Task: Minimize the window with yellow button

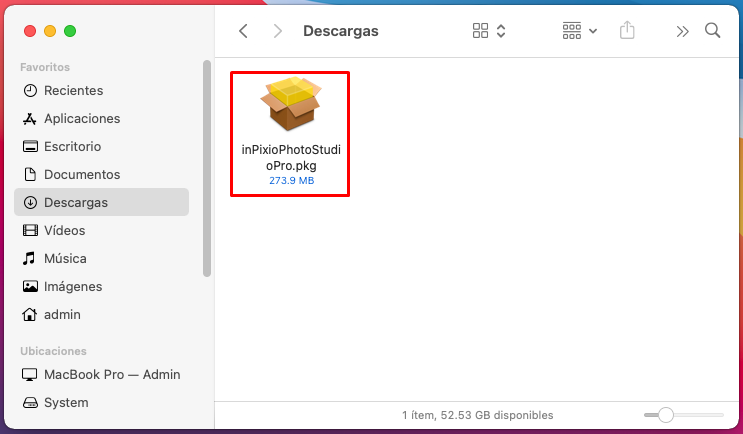Action: [50, 31]
